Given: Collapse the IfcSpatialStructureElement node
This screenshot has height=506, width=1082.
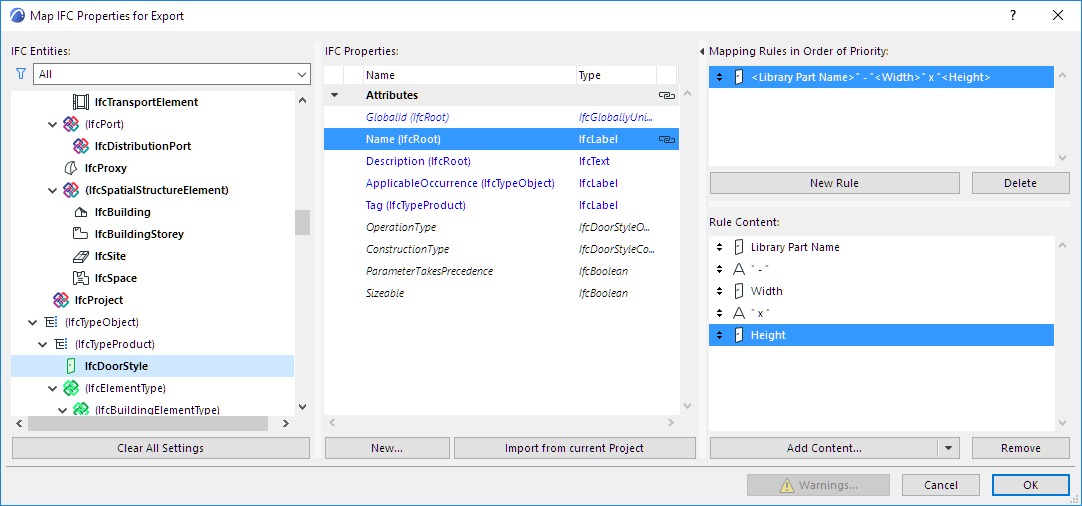Looking at the screenshot, I should point(53,190).
